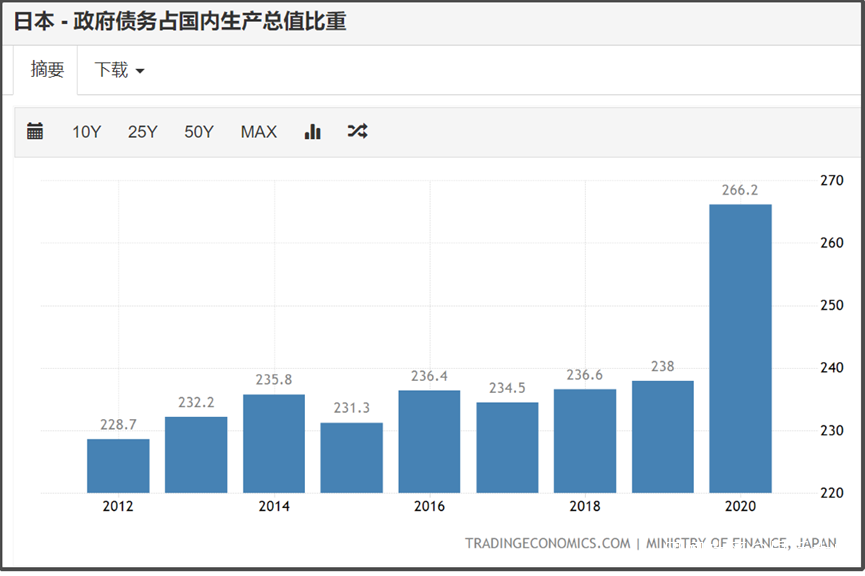865x576 pixels.
Task: Click the bar labeled 231.3
Action: (x=351, y=457)
